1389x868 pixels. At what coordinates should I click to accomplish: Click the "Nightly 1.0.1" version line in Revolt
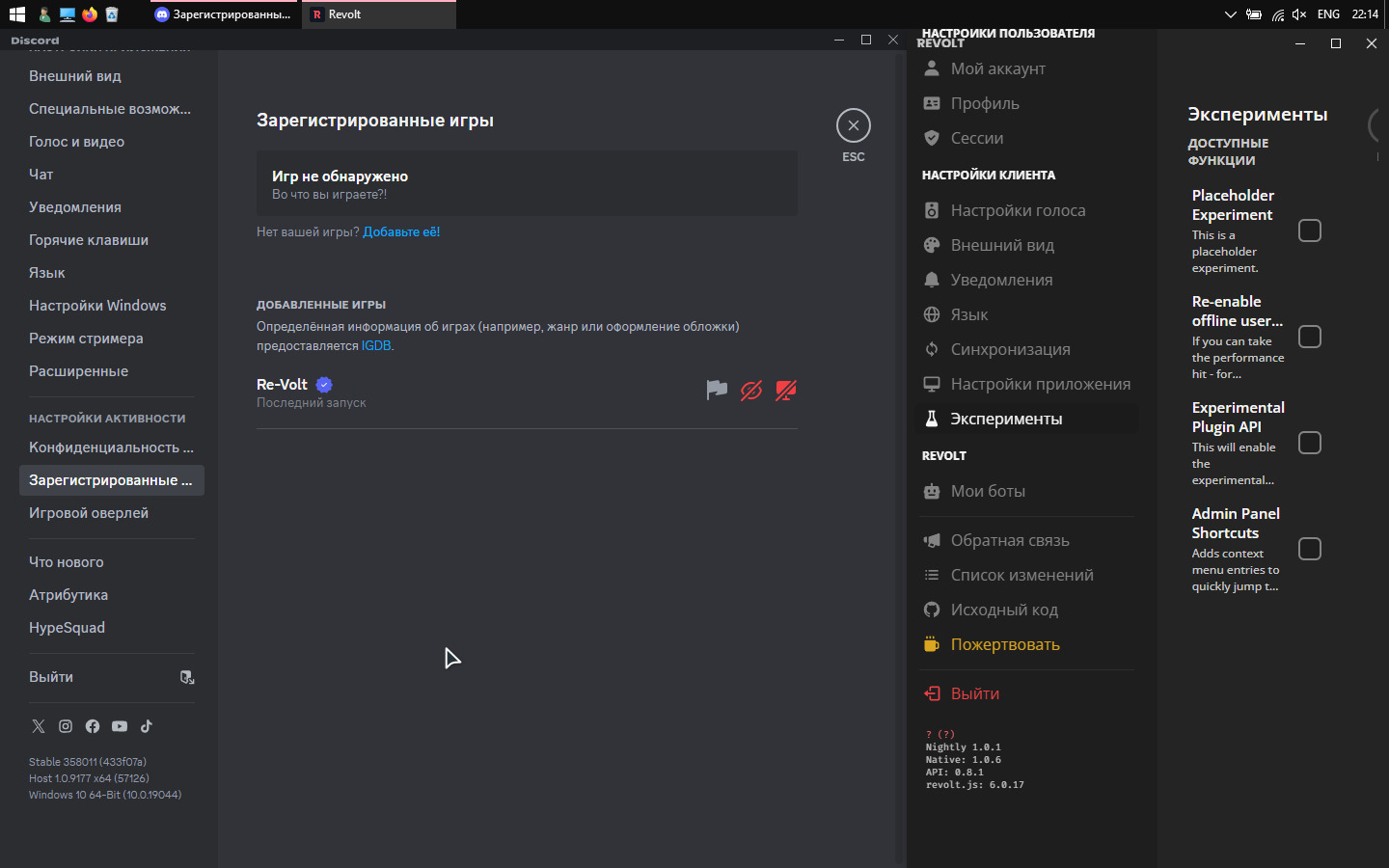tap(964, 746)
